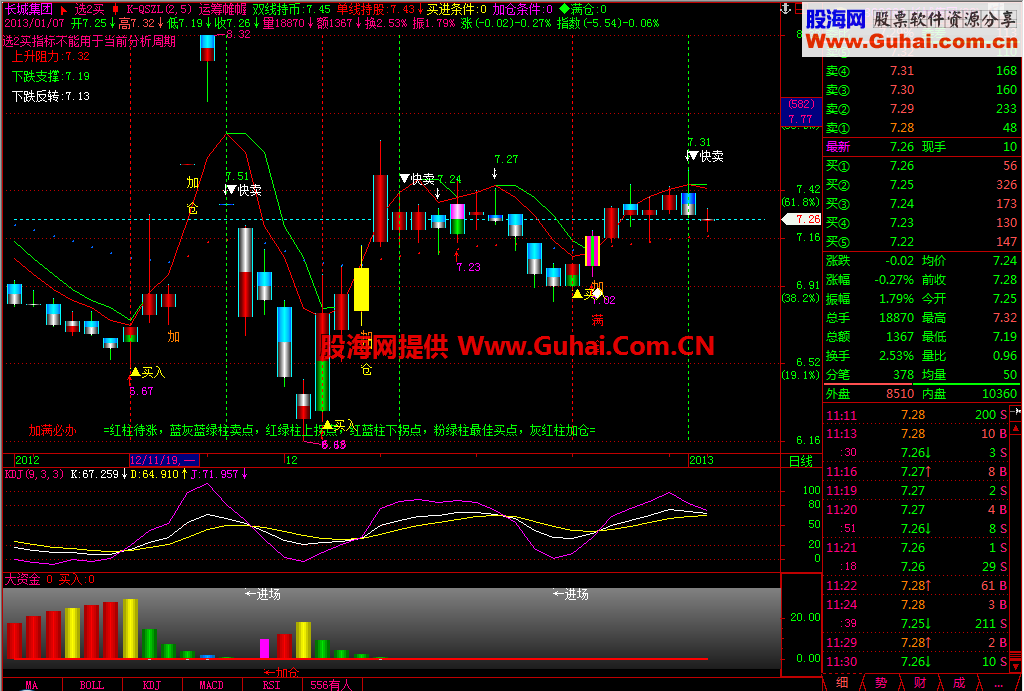
Task: Click the 买入 triangle marker above 5.67
Action: (x=148, y=372)
